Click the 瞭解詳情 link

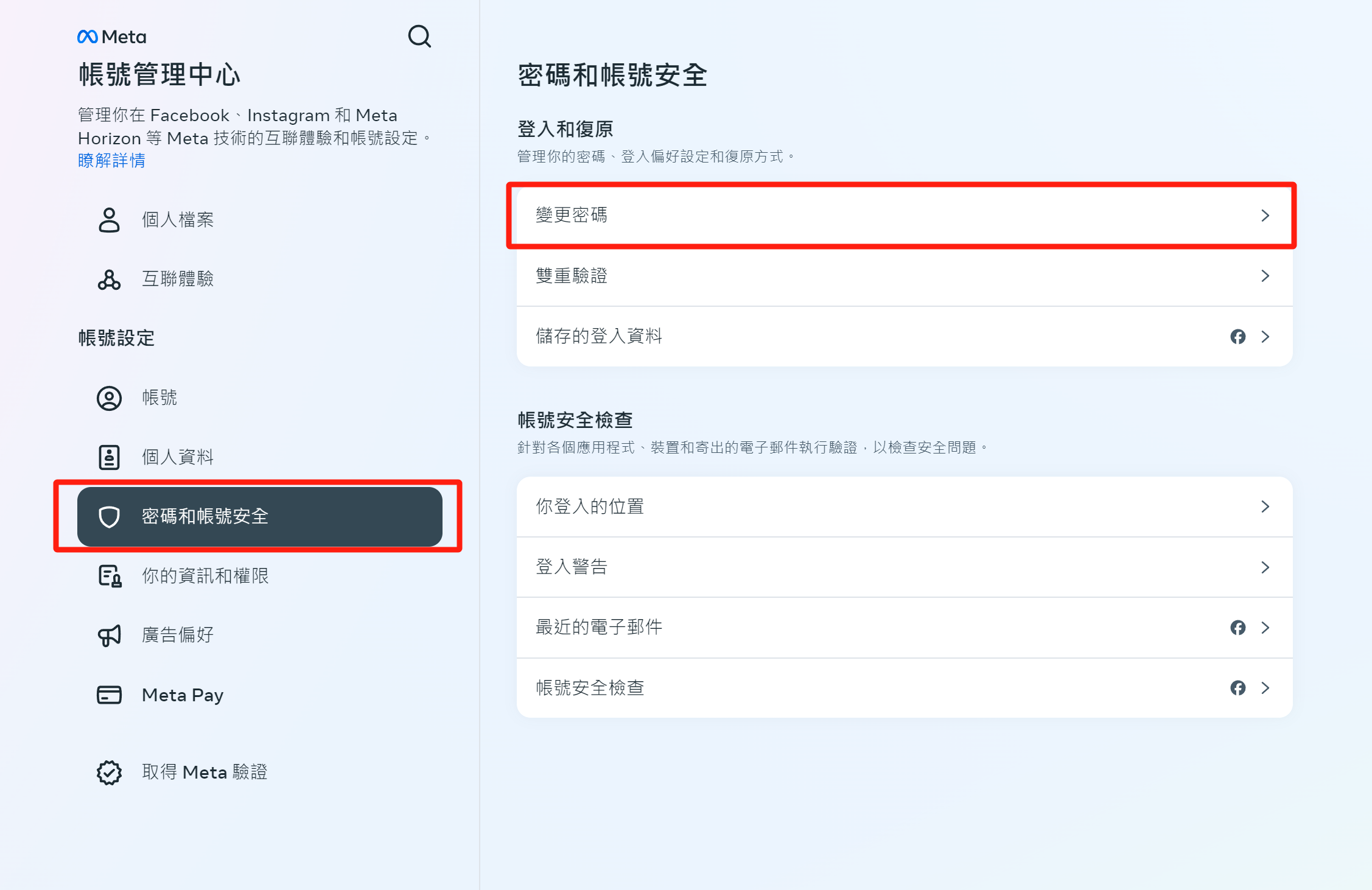point(111,161)
